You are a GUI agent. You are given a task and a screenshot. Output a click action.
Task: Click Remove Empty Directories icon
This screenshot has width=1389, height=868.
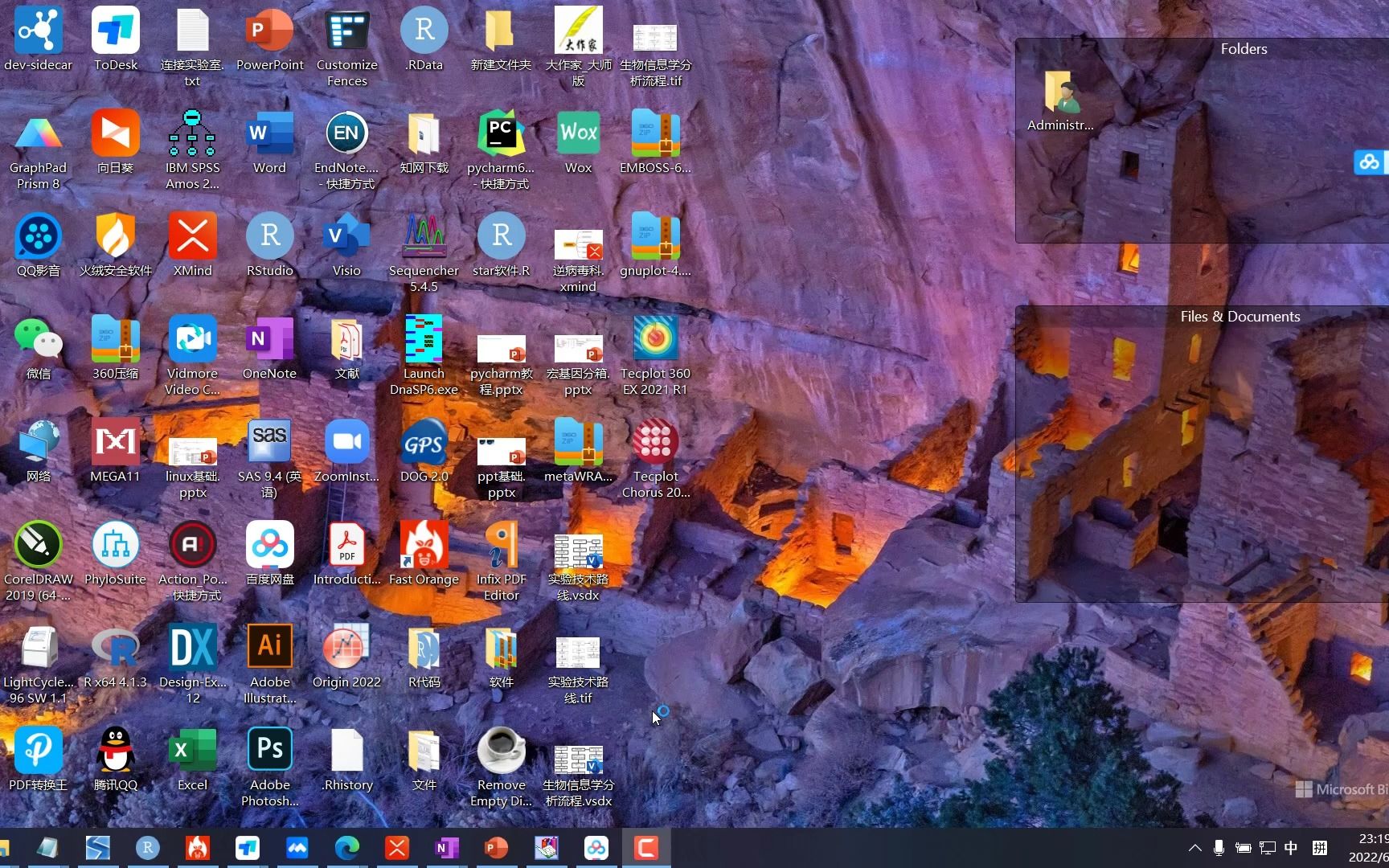[502, 768]
